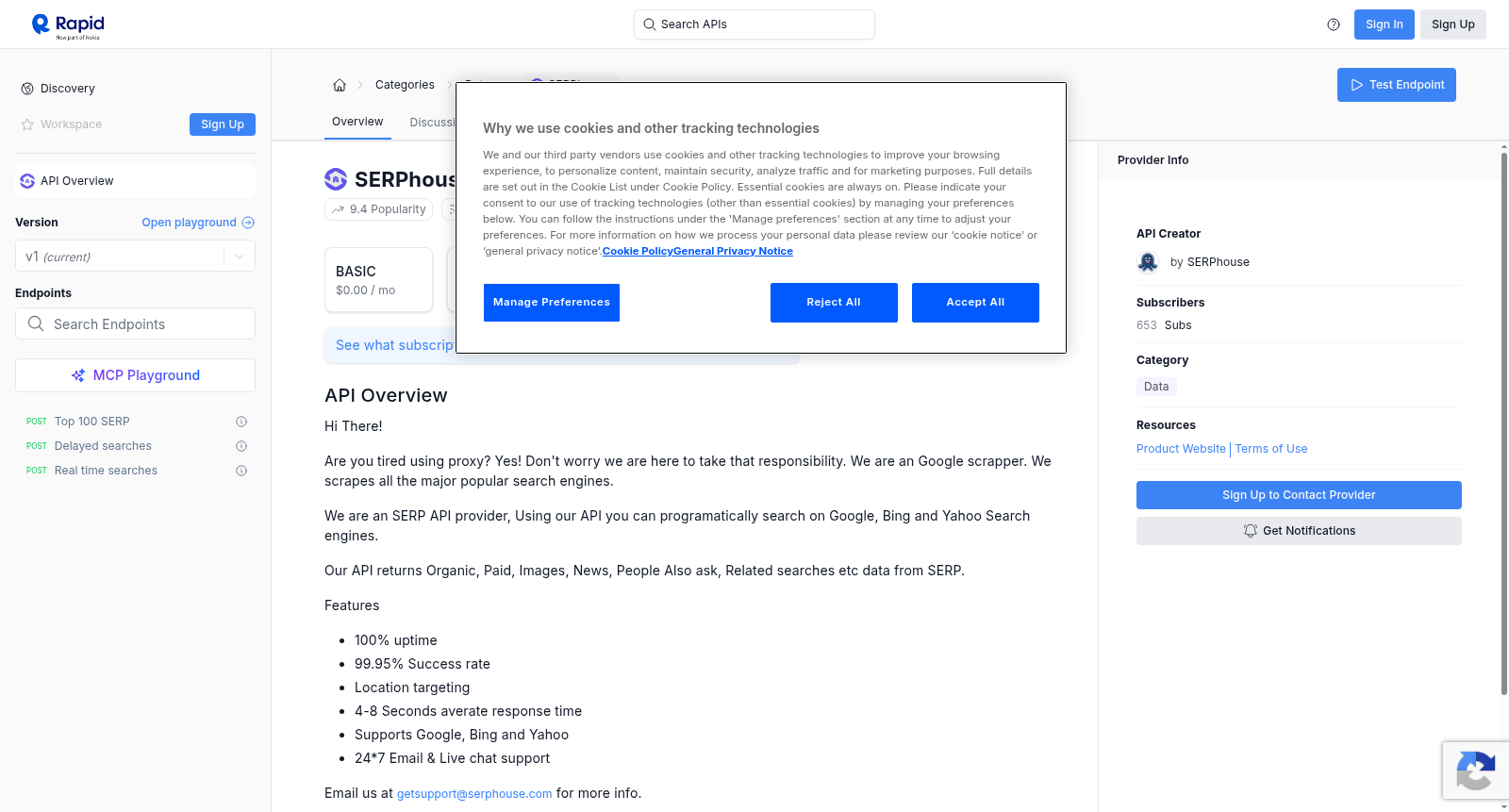Click the Open playground link
The width and height of the screenshot is (1509, 812).
[x=189, y=223]
